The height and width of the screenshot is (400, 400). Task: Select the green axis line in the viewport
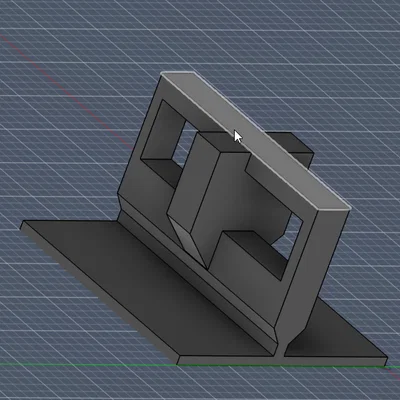(x=88, y=364)
